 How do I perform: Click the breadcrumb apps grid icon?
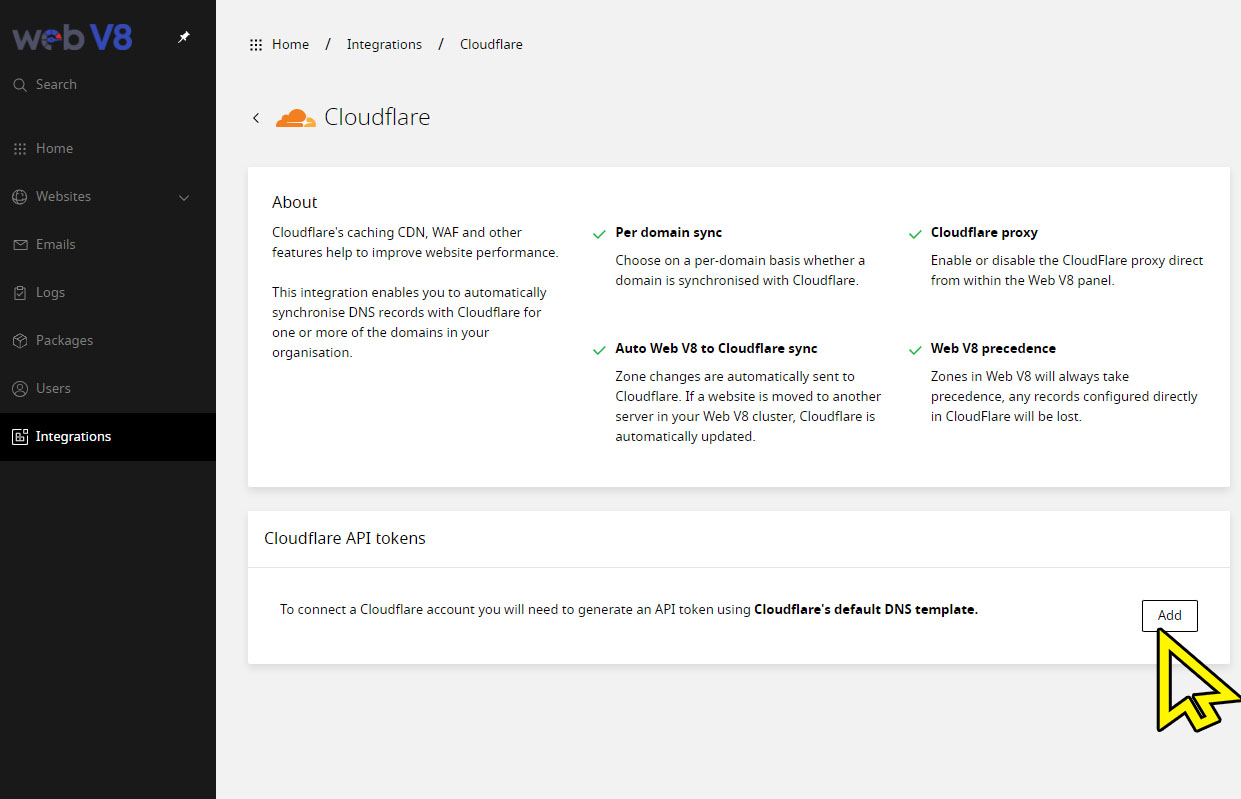[x=256, y=45]
